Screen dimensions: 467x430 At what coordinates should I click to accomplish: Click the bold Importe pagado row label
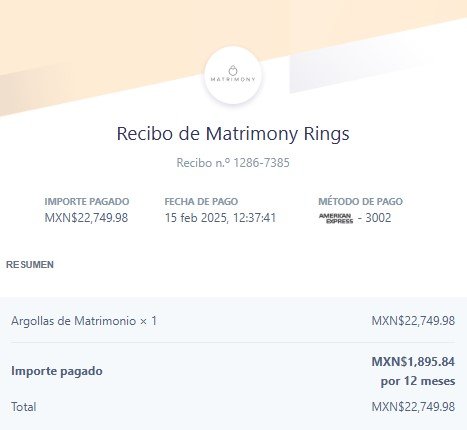point(57,371)
